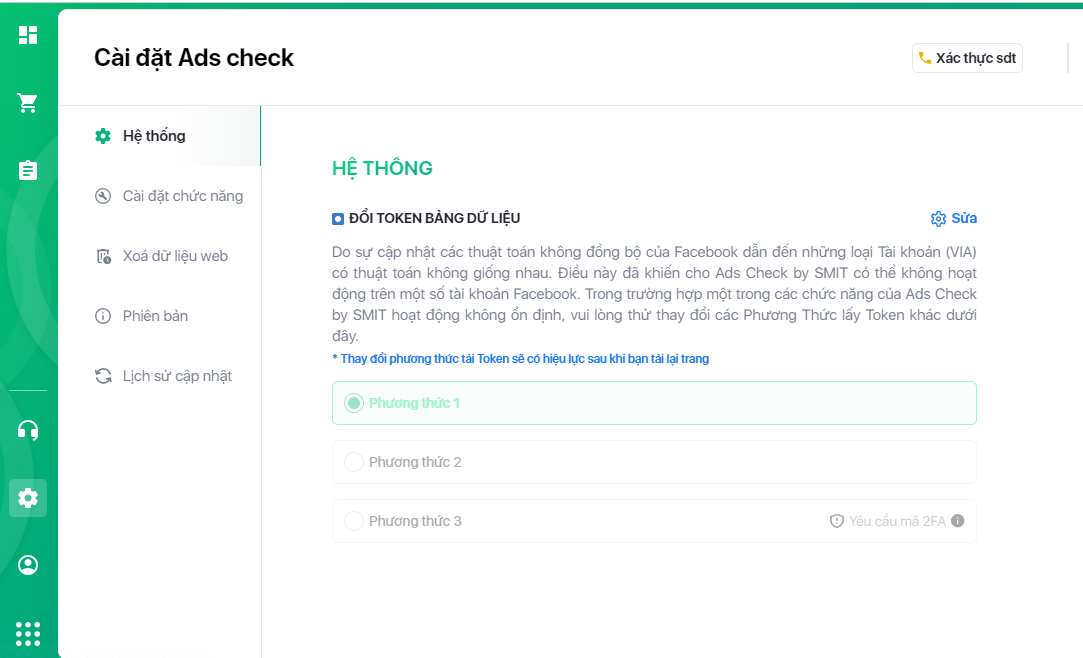Open the Cài đặt chức năng tab
Screen dimensions: 1083x658
[x=182, y=196]
